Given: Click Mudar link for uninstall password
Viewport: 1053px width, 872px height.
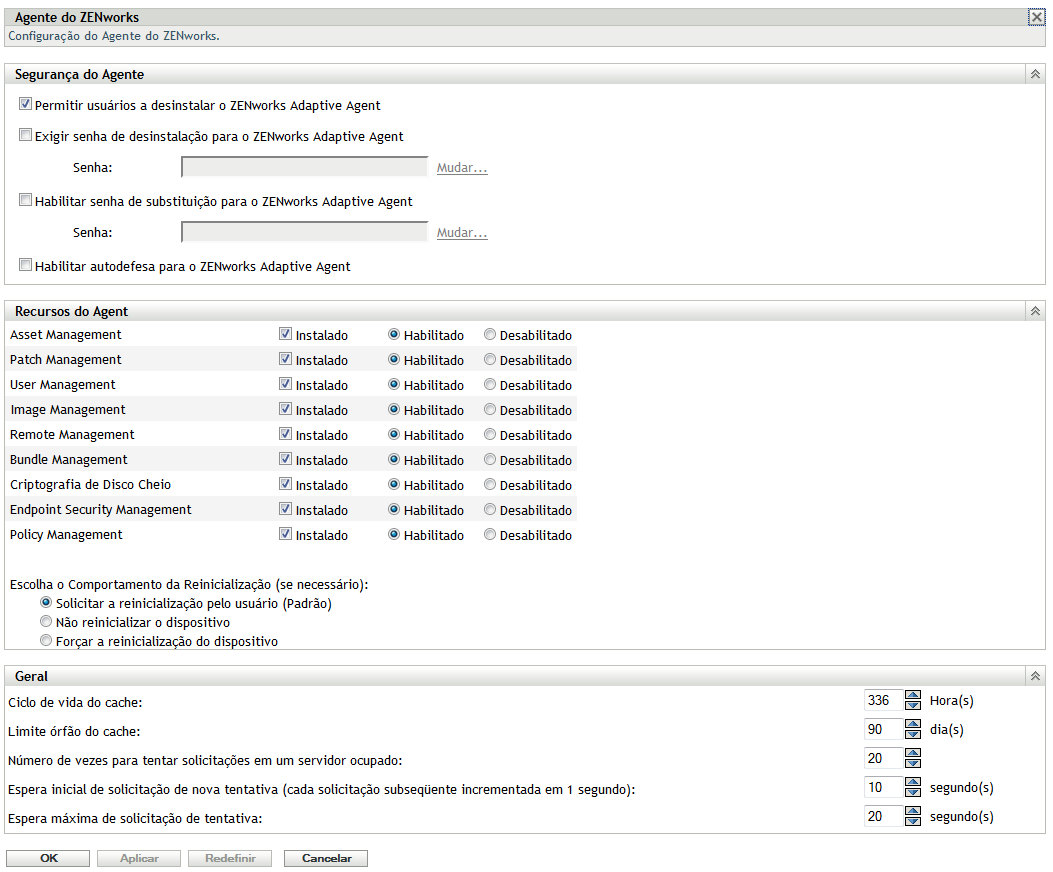Looking at the screenshot, I should pos(462,167).
